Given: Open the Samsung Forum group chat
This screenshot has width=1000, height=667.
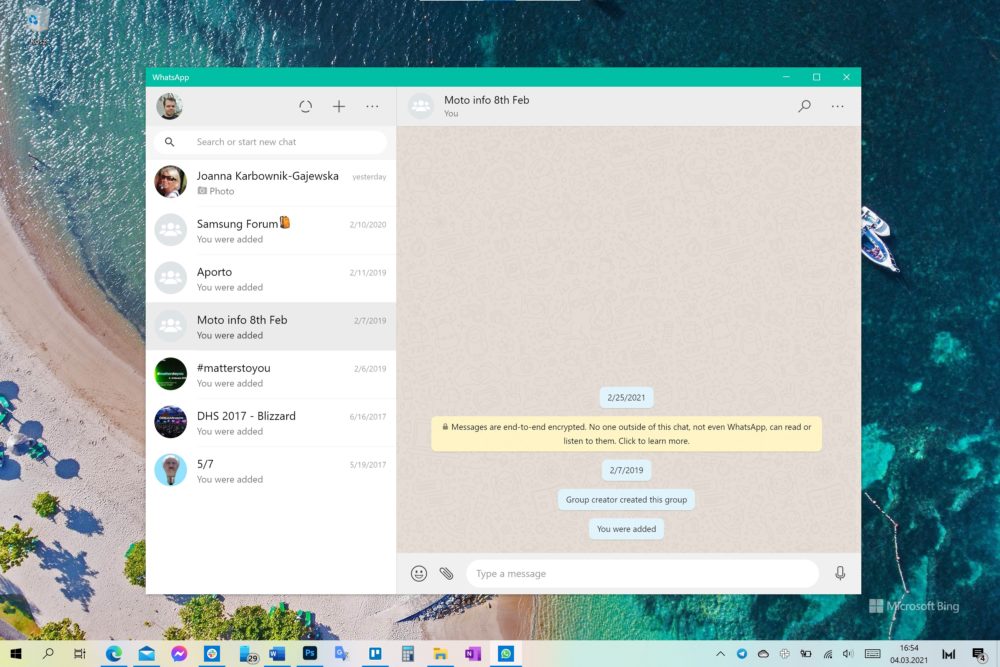Looking at the screenshot, I should (270, 230).
